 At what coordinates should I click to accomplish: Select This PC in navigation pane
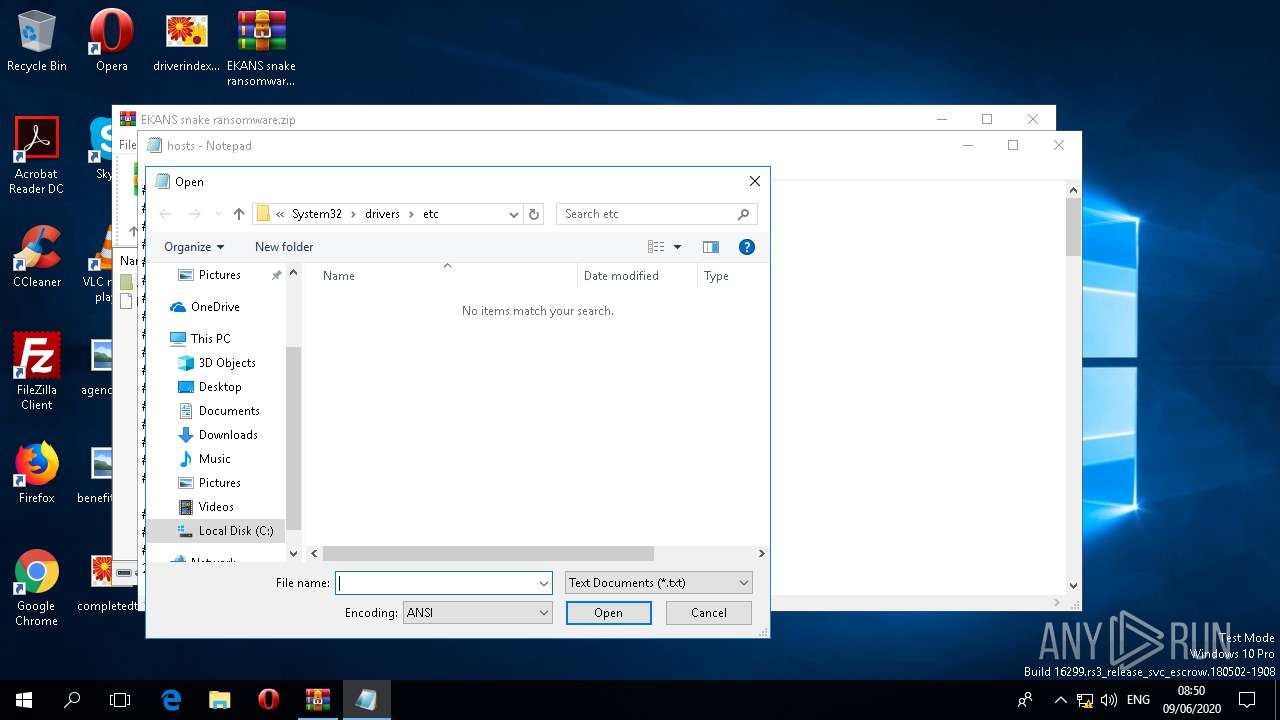[210, 339]
